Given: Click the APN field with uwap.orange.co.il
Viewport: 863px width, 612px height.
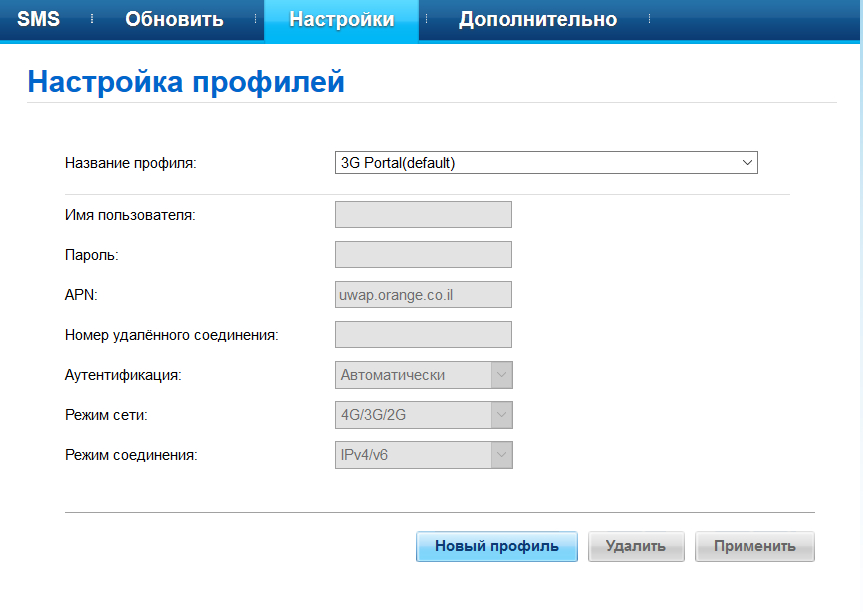Looking at the screenshot, I should [x=423, y=295].
